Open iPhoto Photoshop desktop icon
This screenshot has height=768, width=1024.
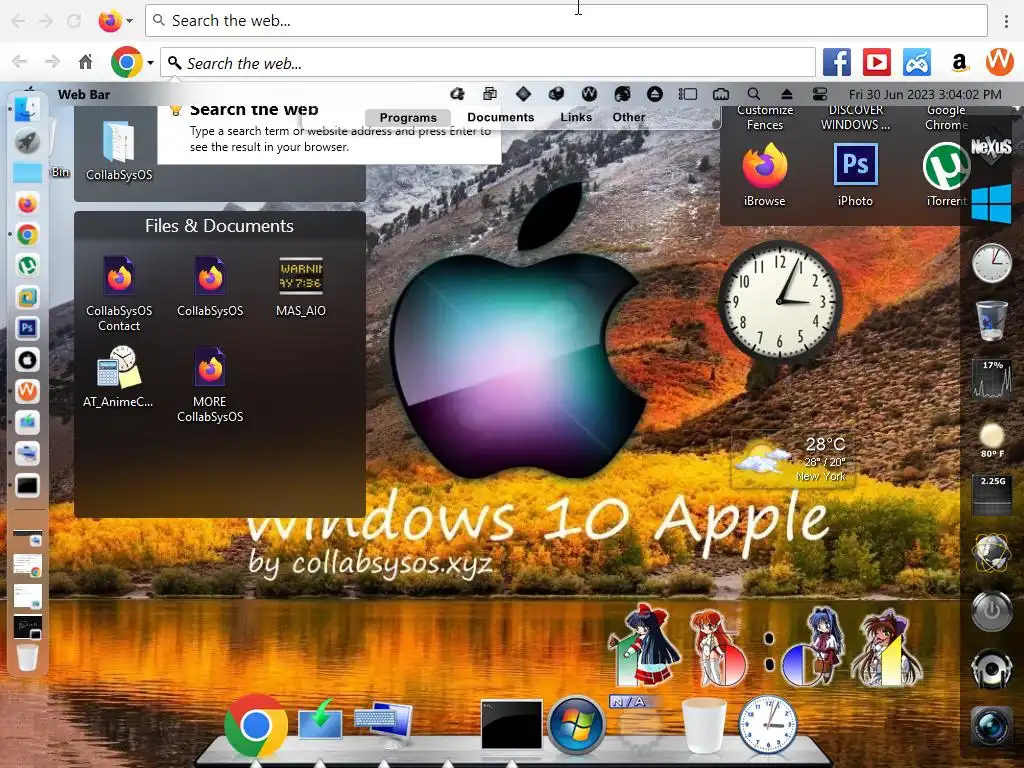856,175
